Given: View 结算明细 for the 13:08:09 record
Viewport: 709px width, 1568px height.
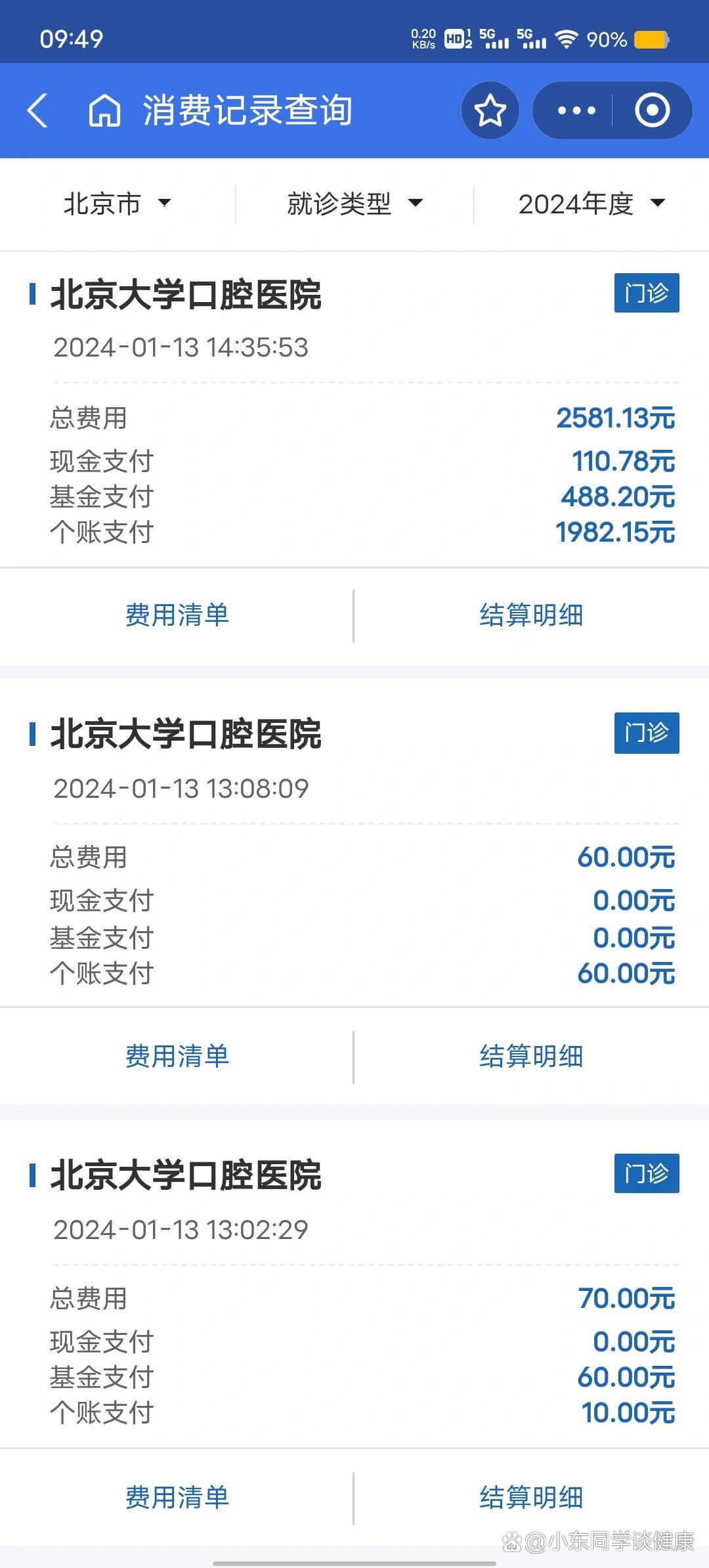Looking at the screenshot, I should click(x=531, y=1056).
